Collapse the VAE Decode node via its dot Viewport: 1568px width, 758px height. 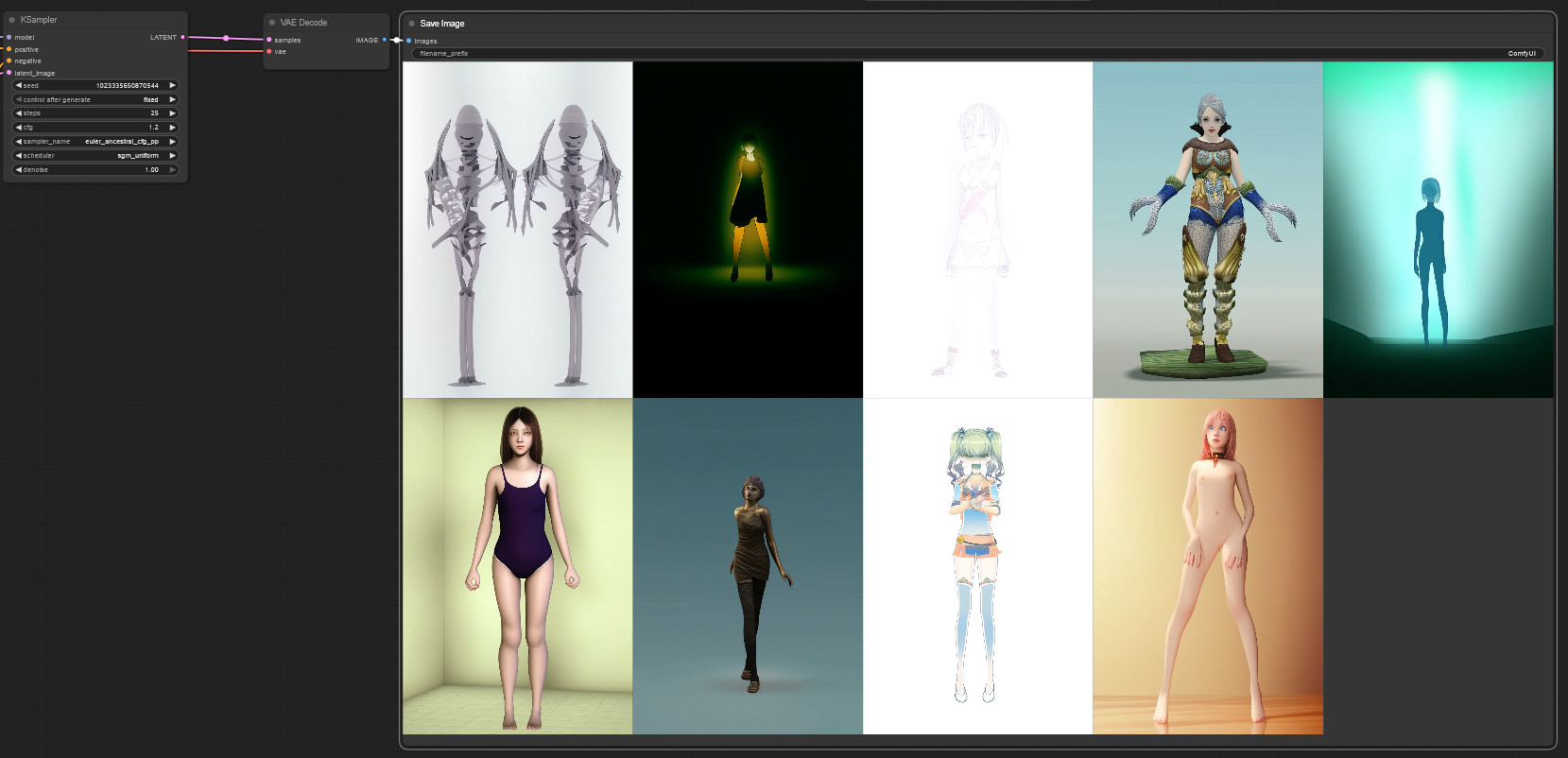point(272,23)
